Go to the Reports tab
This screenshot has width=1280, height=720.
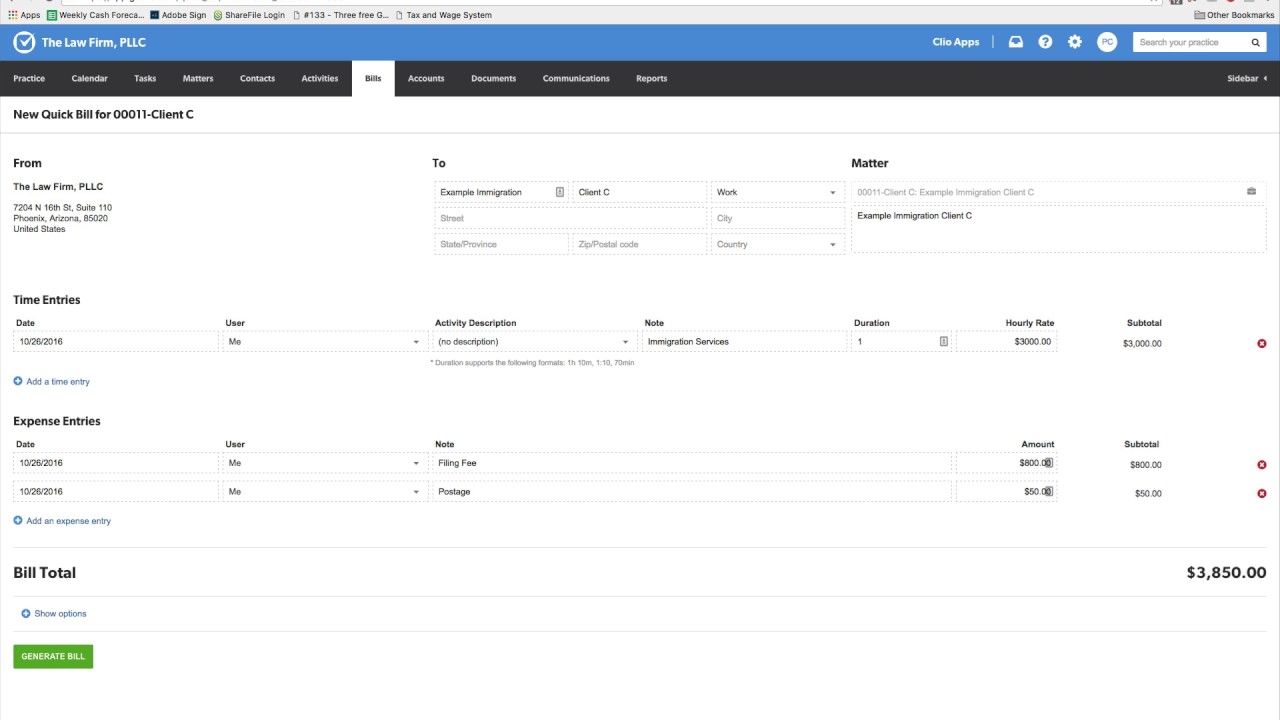[x=652, y=78]
